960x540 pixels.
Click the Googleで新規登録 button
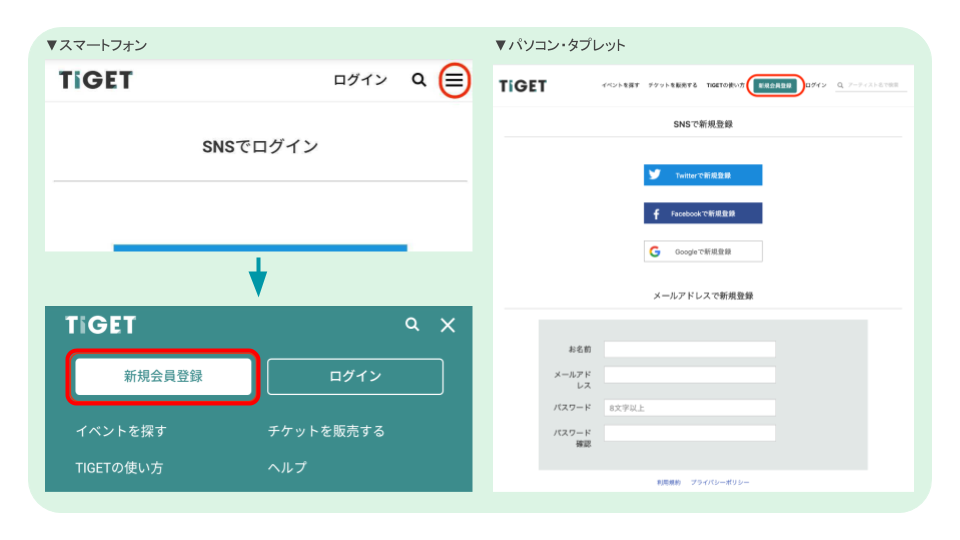click(703, 251)
